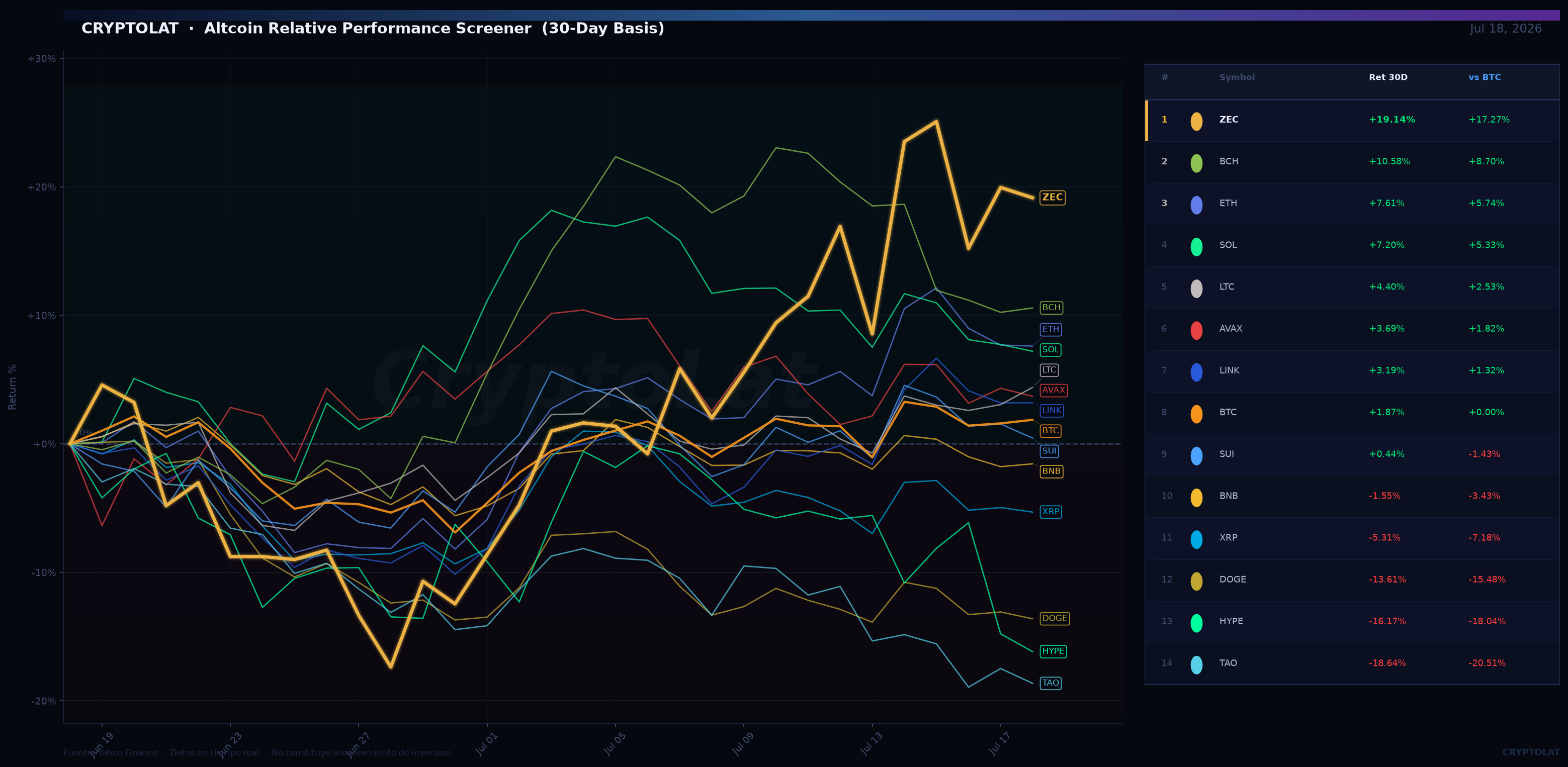Click the HYPE line label on the chart
Screen dimensions: 1568x767
click(x=1053, y=651)
